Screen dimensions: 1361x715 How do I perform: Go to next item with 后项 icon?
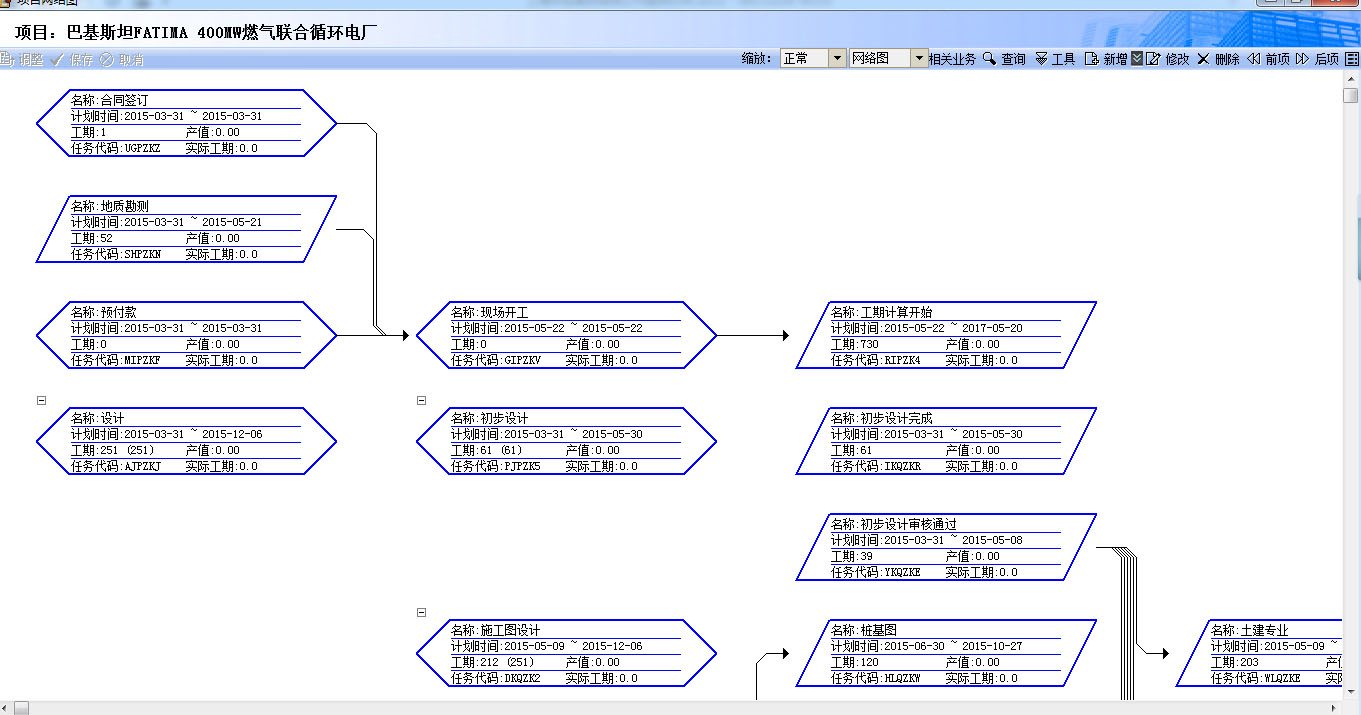point(1302,59)
